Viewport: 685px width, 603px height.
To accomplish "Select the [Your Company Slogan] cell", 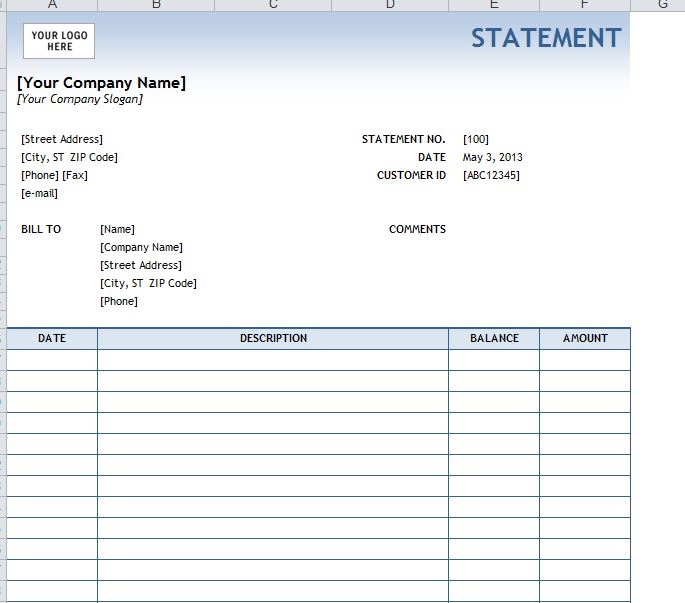I will click(x=80, y=99).
